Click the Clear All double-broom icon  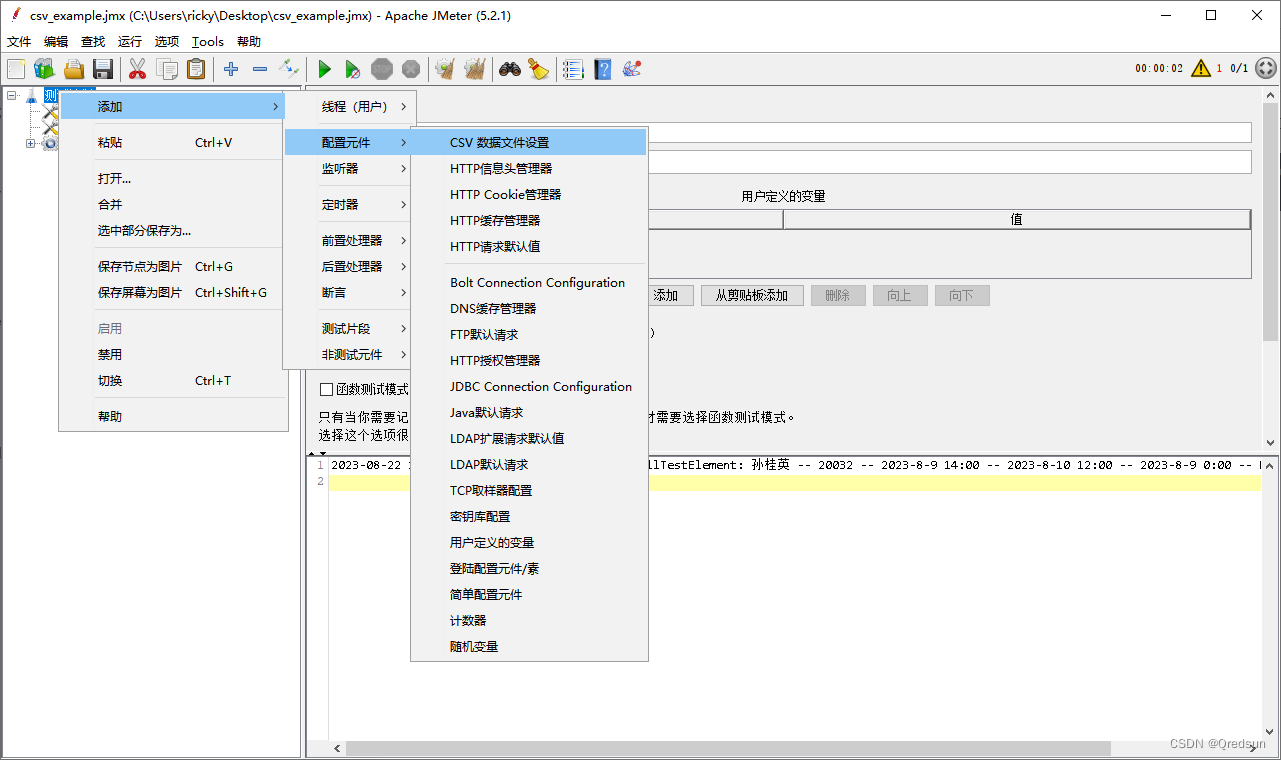(474, 69)
